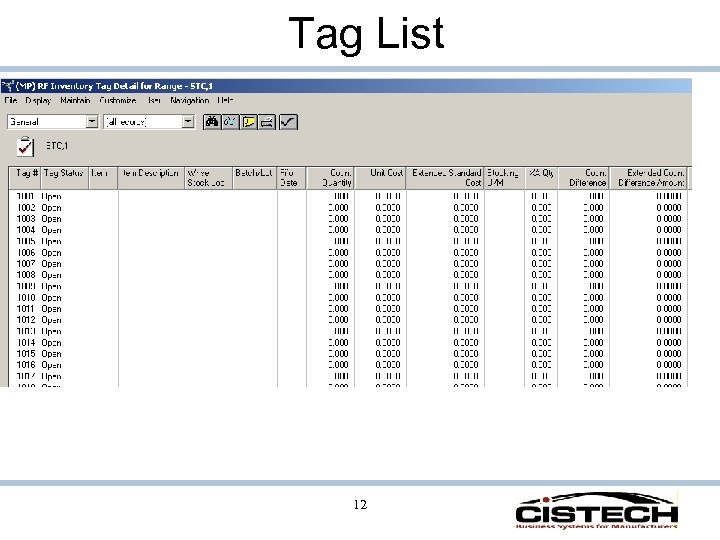720x540 pixels.
Task: Open the Navigation menu
Action: point(189,100)
